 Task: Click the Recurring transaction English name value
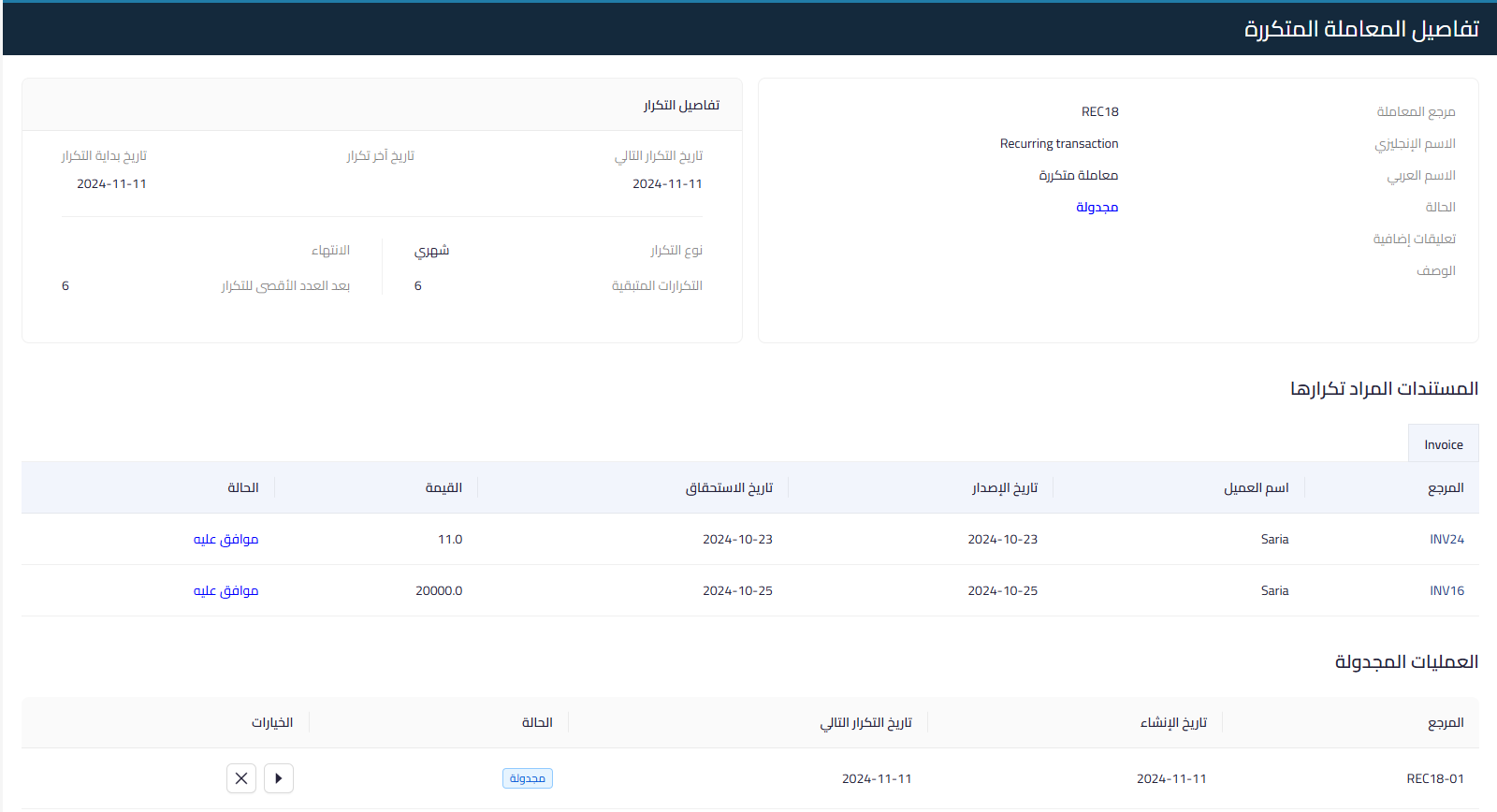[x=1059, y=143]
